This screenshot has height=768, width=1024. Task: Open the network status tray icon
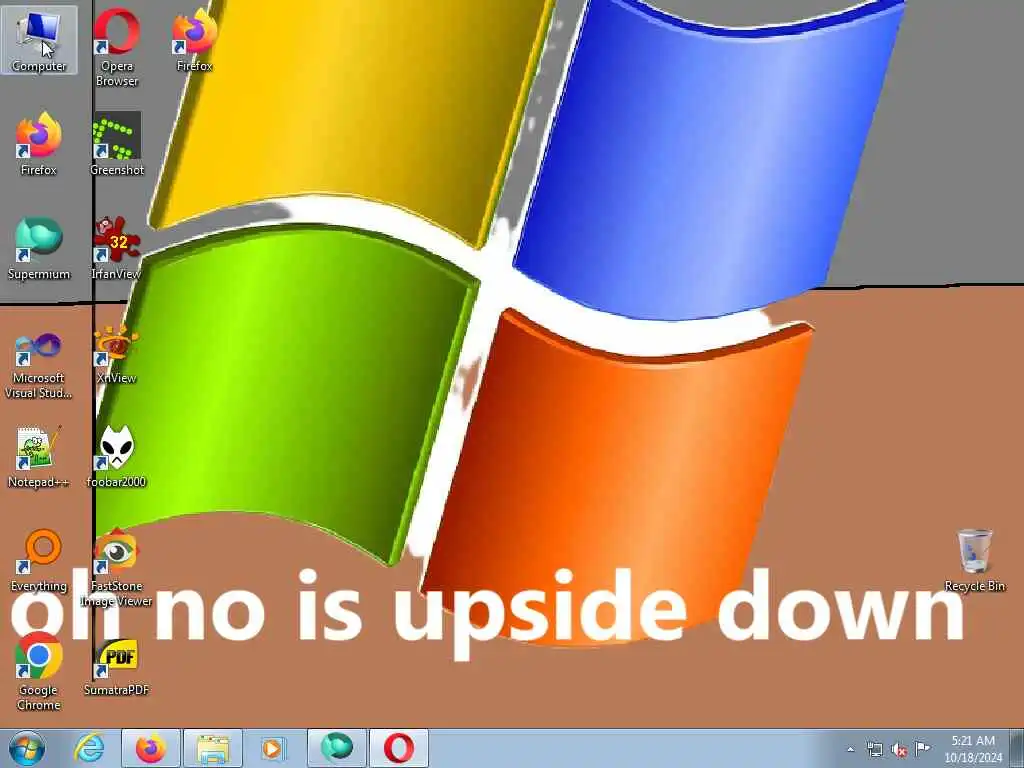click(x=874, y=749)
